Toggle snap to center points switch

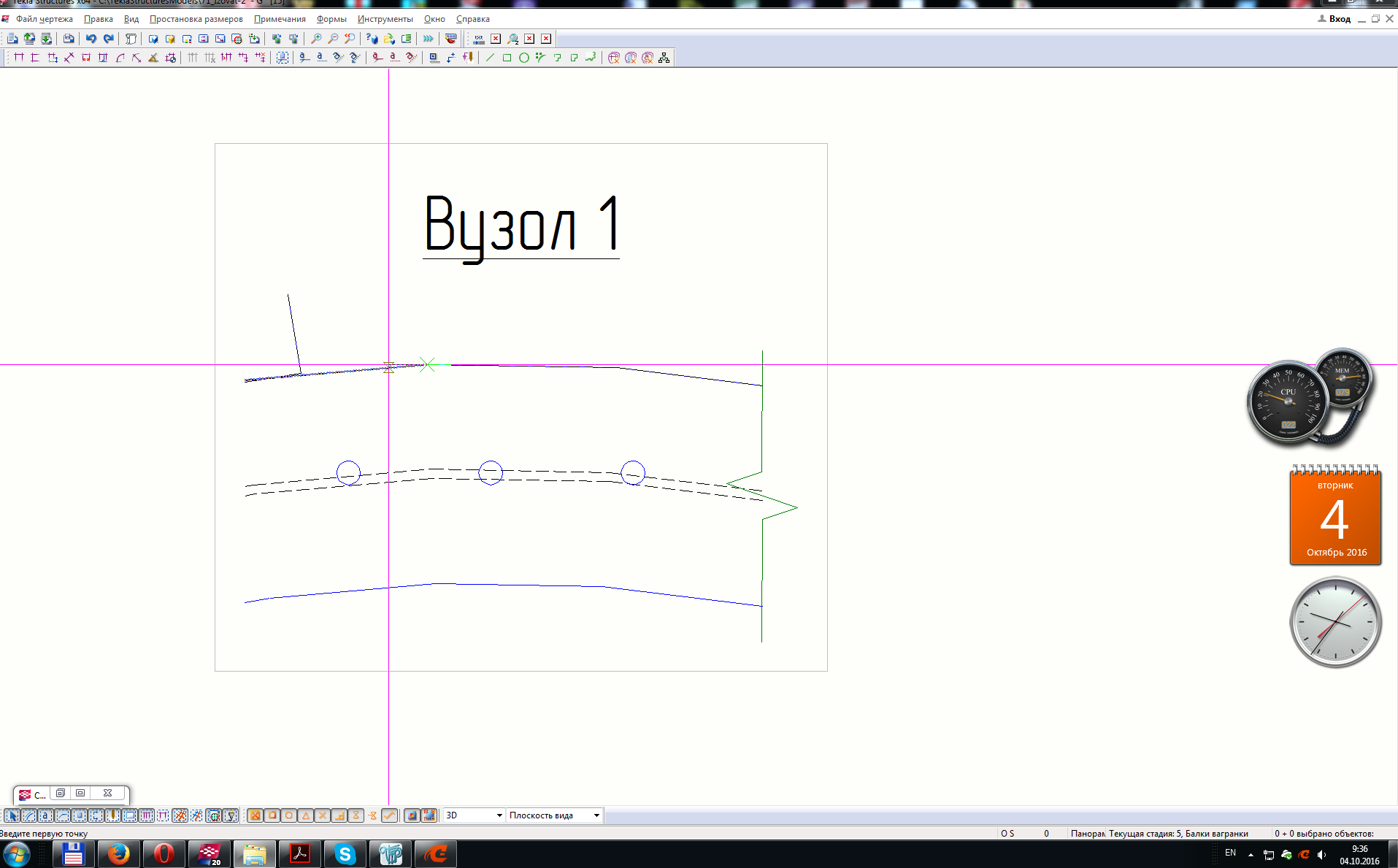(x=288, y=815)
